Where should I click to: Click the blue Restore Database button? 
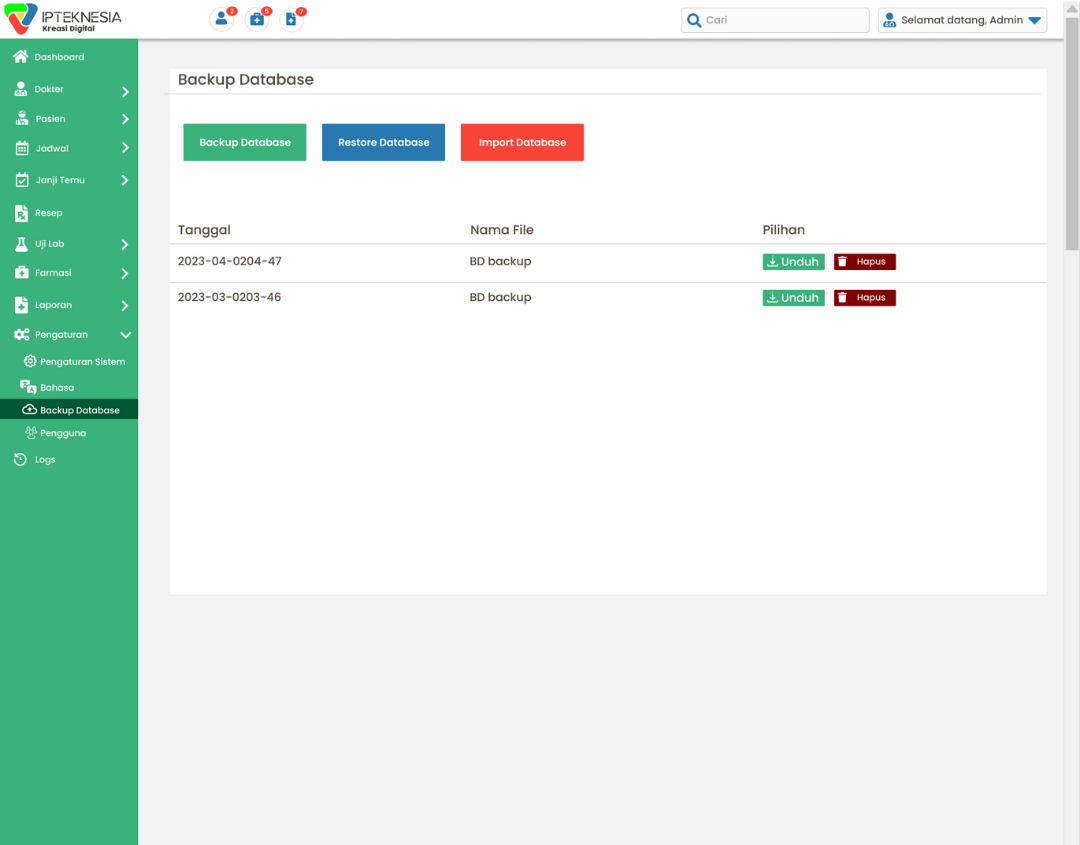(x=383, y=142)
